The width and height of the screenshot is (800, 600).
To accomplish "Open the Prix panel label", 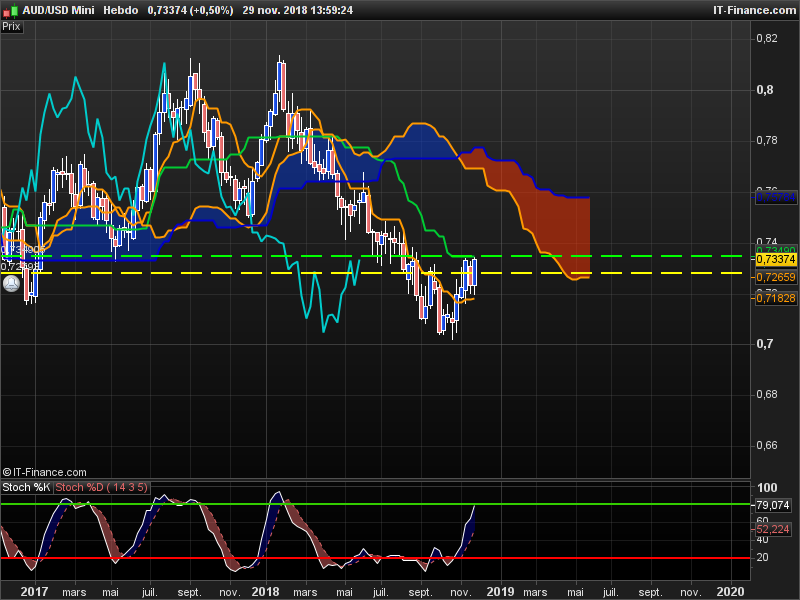I will 11,27.
